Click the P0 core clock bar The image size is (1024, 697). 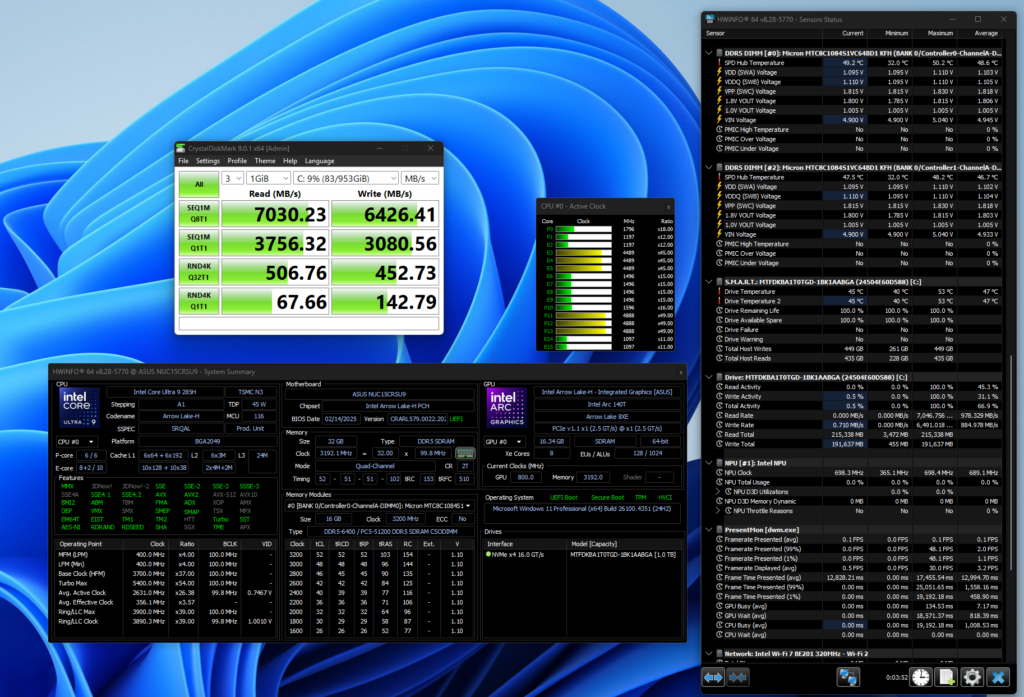583,229
